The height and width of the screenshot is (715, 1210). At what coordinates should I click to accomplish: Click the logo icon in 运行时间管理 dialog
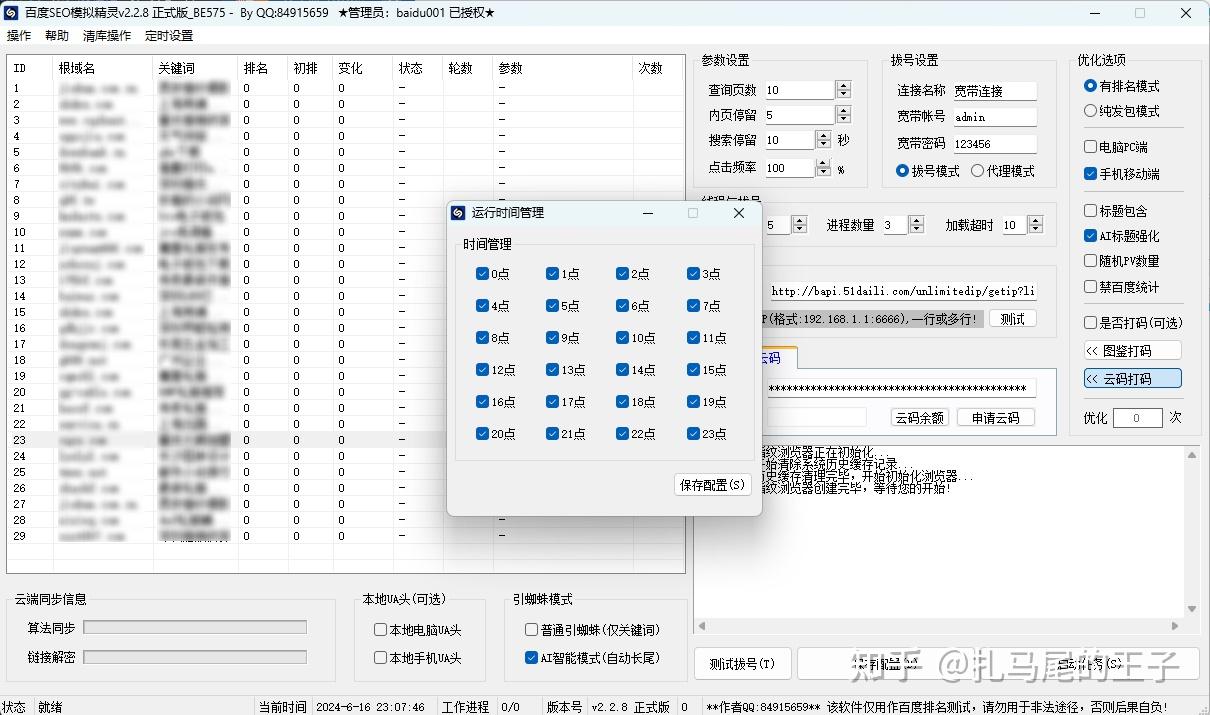[459, 213]
